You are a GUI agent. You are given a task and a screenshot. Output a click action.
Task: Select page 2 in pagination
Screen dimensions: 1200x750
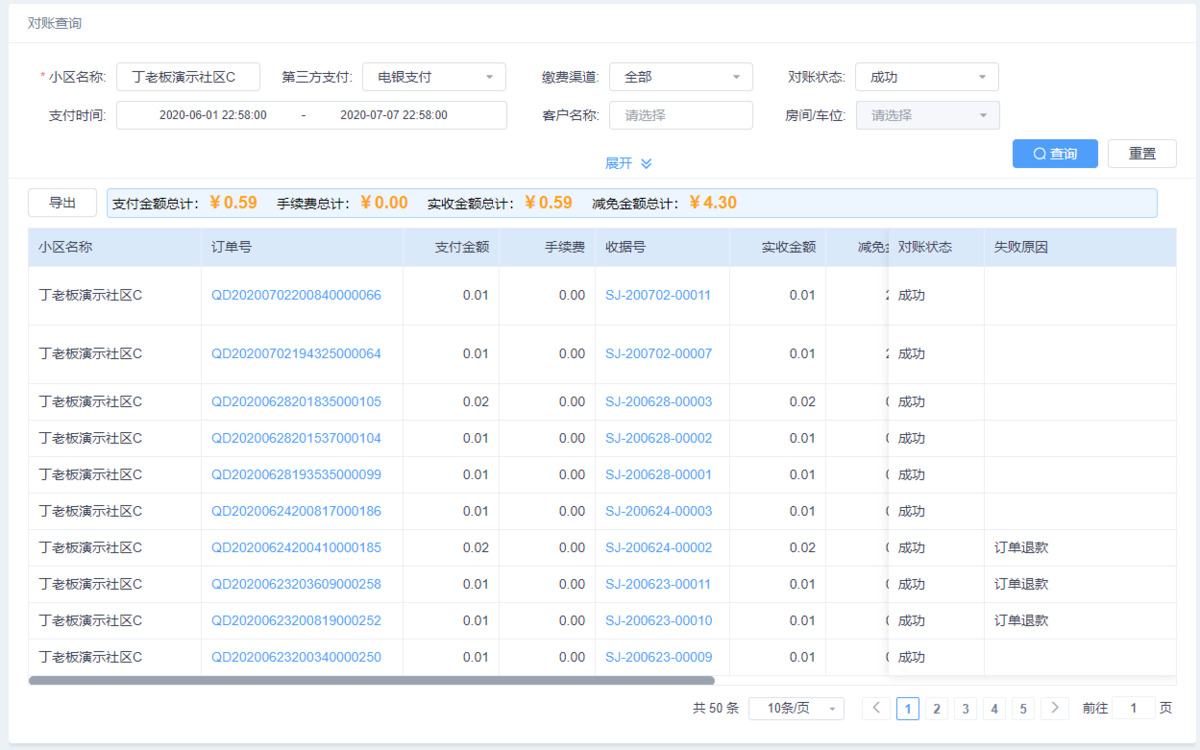[x=937, y=709]
